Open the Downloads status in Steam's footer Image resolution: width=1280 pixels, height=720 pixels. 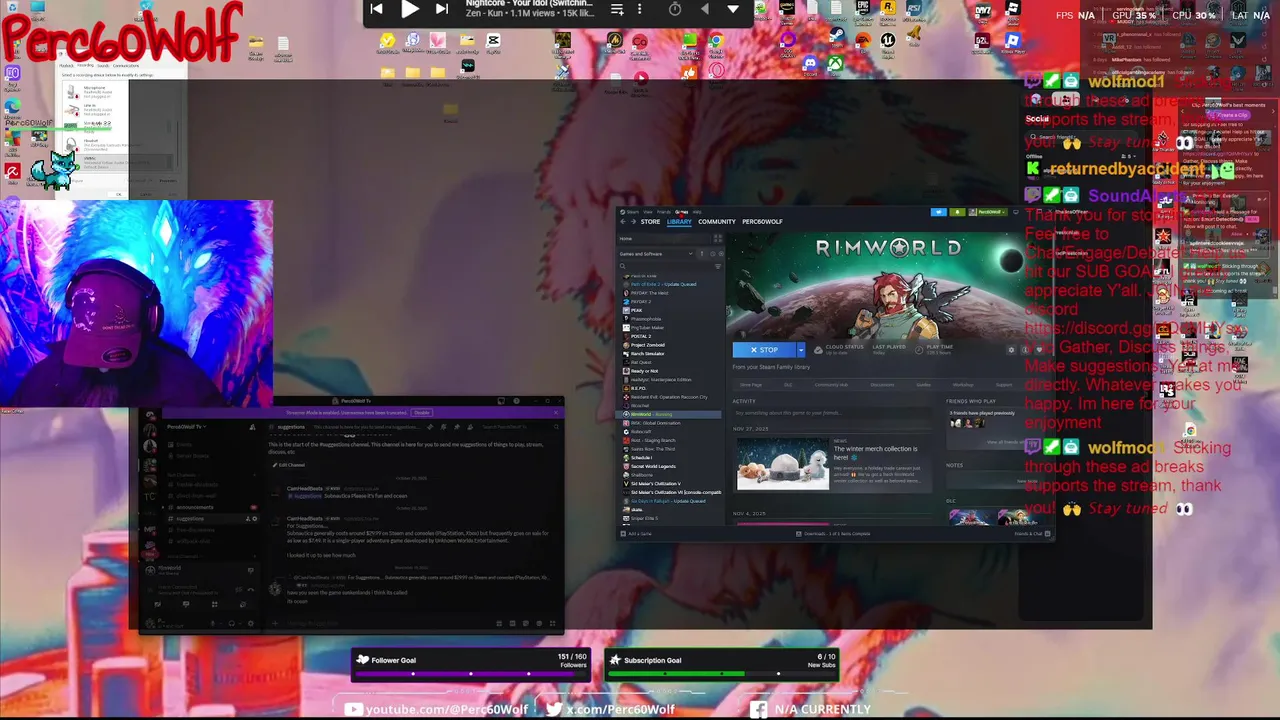point(835,534)
